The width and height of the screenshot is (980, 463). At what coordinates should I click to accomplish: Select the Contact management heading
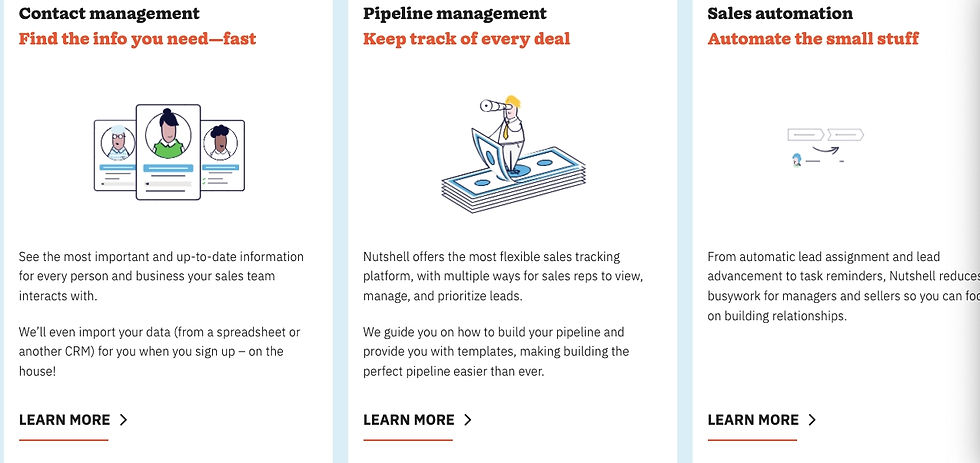[x=109, y=13]
